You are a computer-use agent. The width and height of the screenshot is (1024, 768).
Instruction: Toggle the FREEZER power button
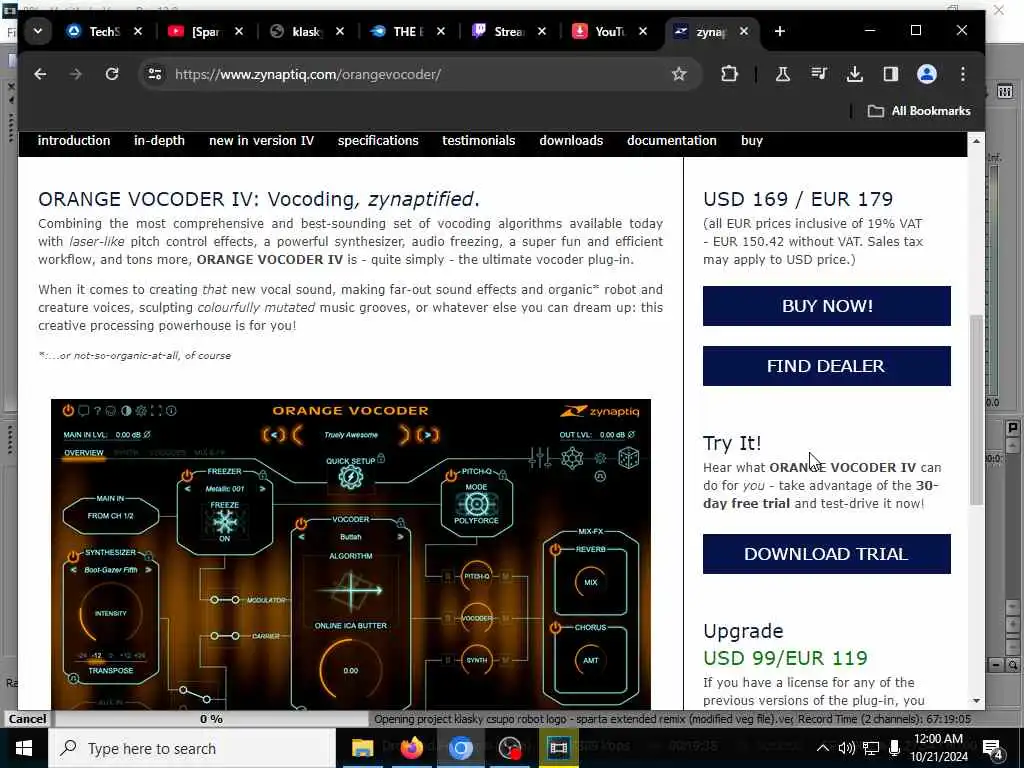coord(187,475)
